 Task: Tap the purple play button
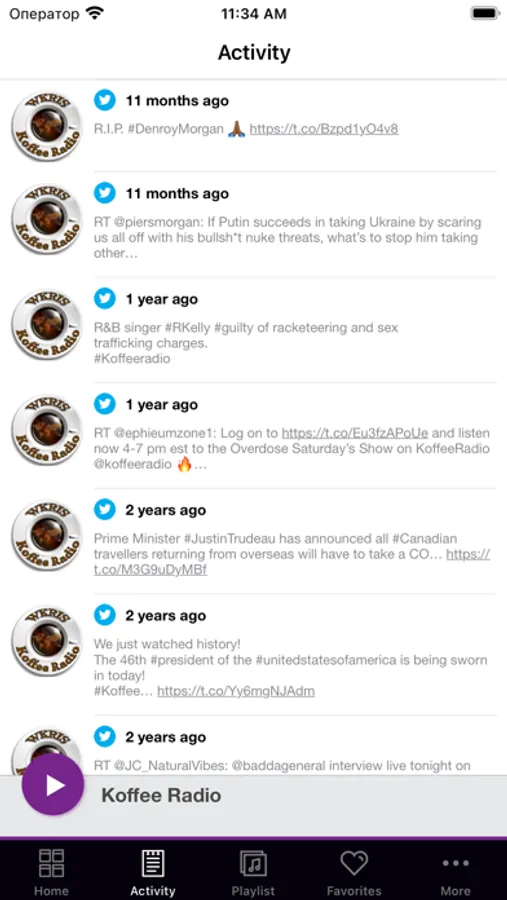click(53, 784)
